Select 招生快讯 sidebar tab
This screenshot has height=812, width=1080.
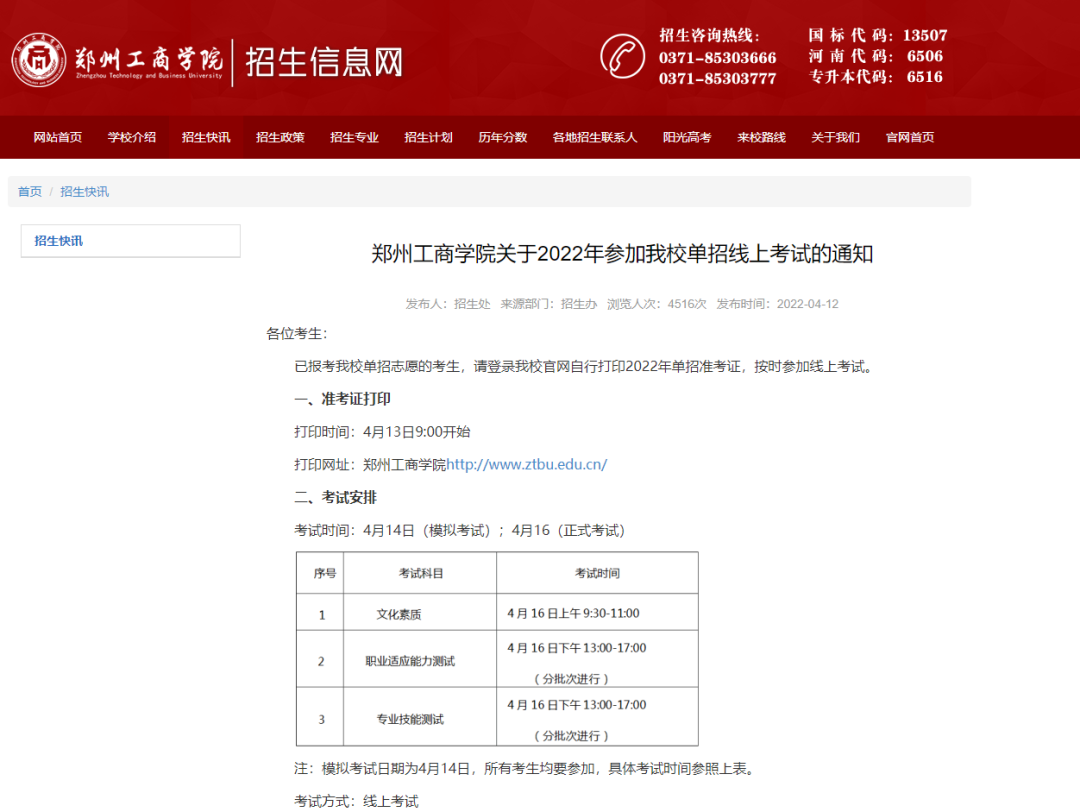point(59,241)
